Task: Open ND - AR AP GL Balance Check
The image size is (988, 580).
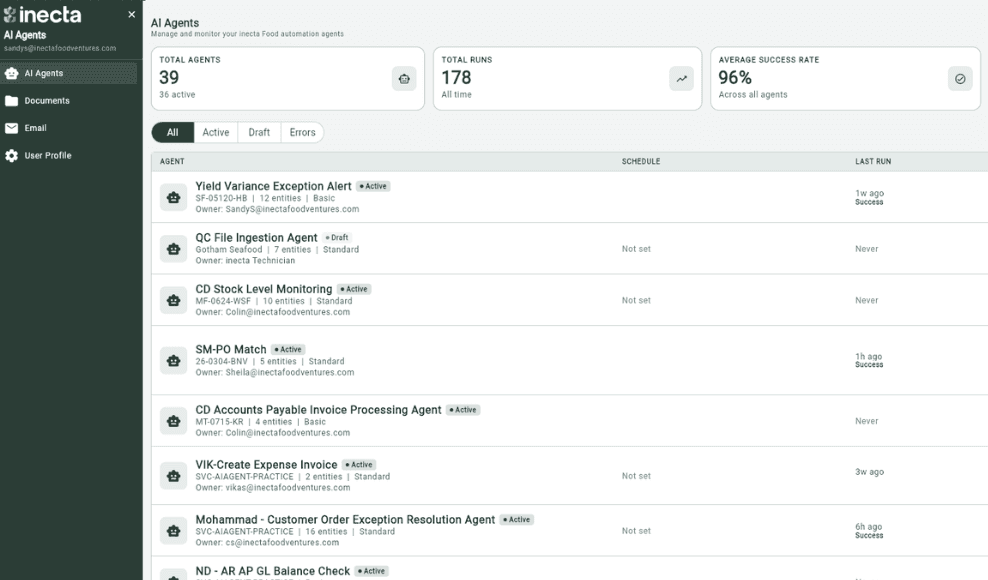Action: (272, 571)
